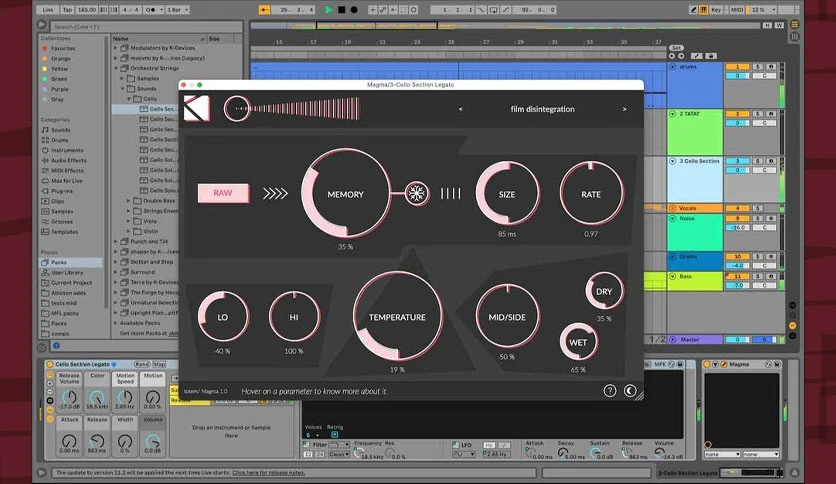The height and width of the screenshot is (484, 836).
Task: Toggle Session view selector icon
Action: [794, 36]
